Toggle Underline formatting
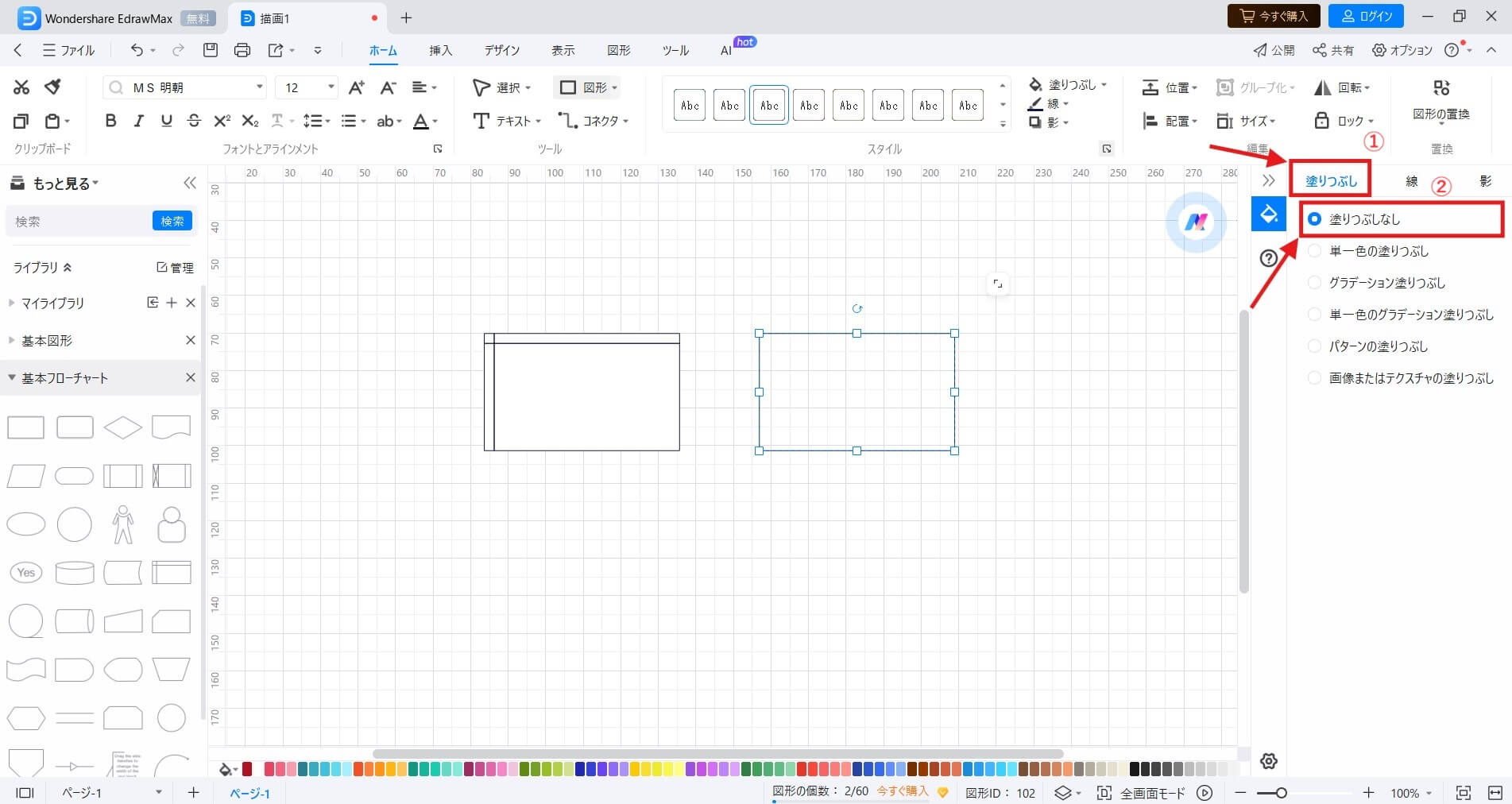 tap(166, 121)
